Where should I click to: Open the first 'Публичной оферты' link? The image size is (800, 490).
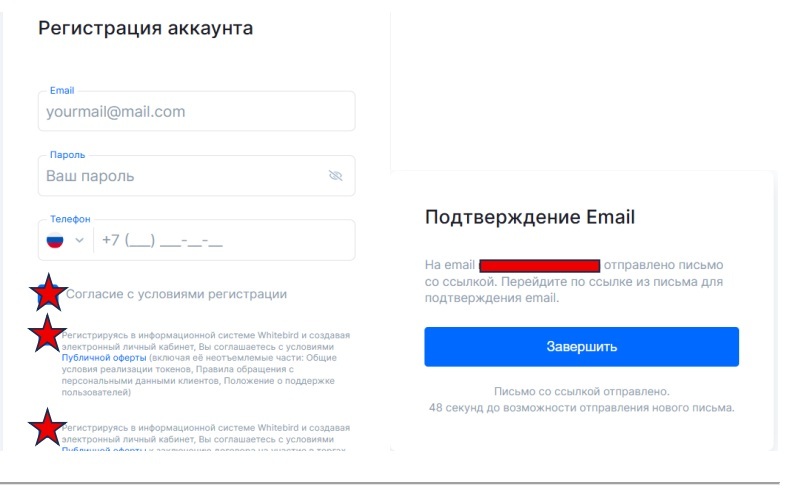click(104, 357)
